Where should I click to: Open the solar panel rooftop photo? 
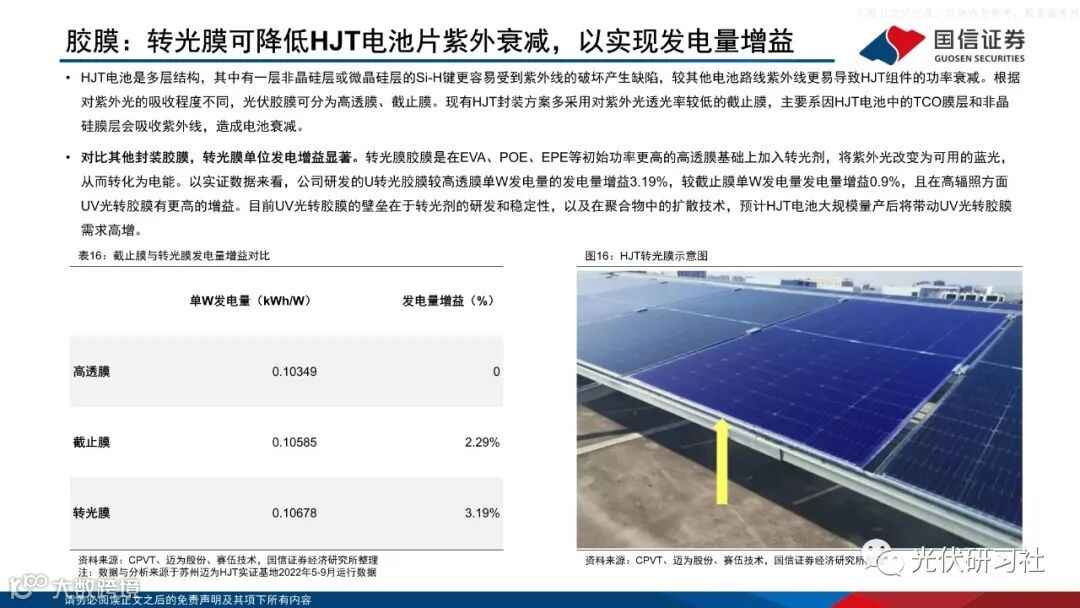tap(799, 410)
